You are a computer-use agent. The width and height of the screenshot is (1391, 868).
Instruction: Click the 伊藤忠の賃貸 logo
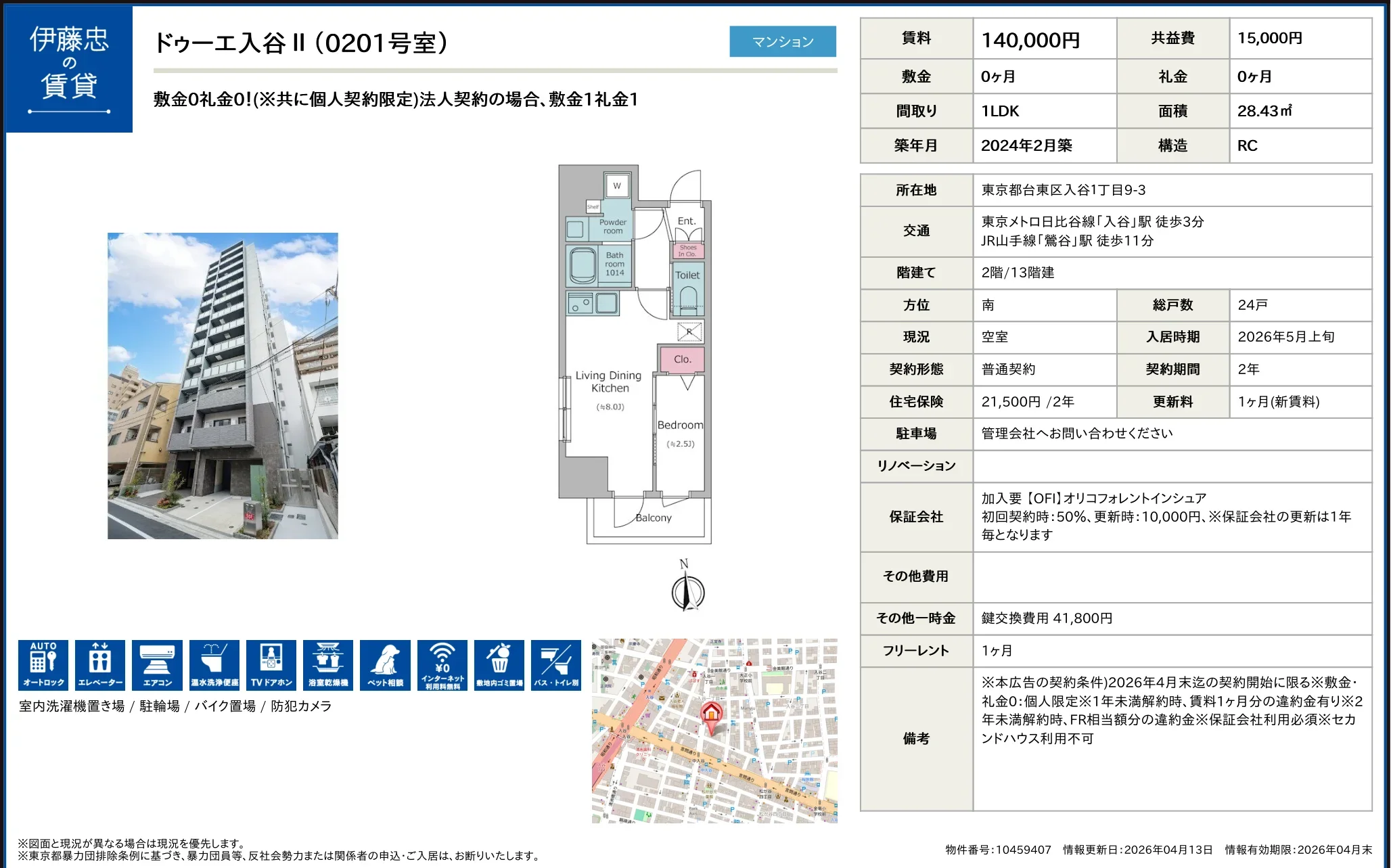68,68
